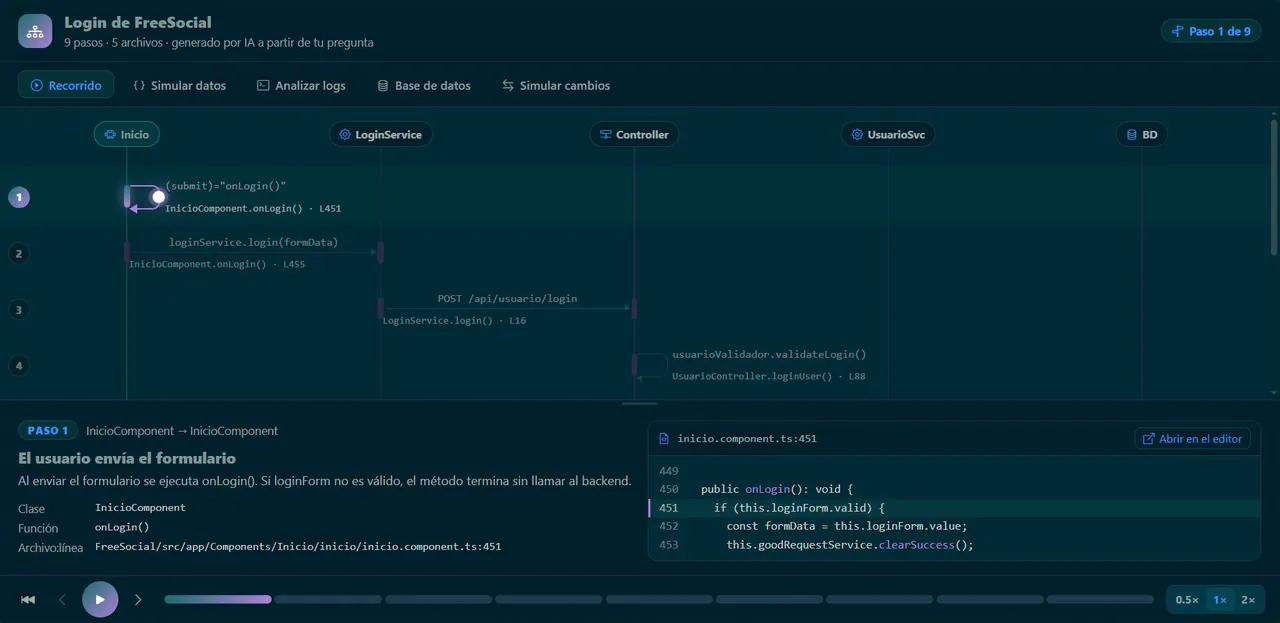
Task: Click the external link icon in Abrir en el editor
Action: 1149,438
